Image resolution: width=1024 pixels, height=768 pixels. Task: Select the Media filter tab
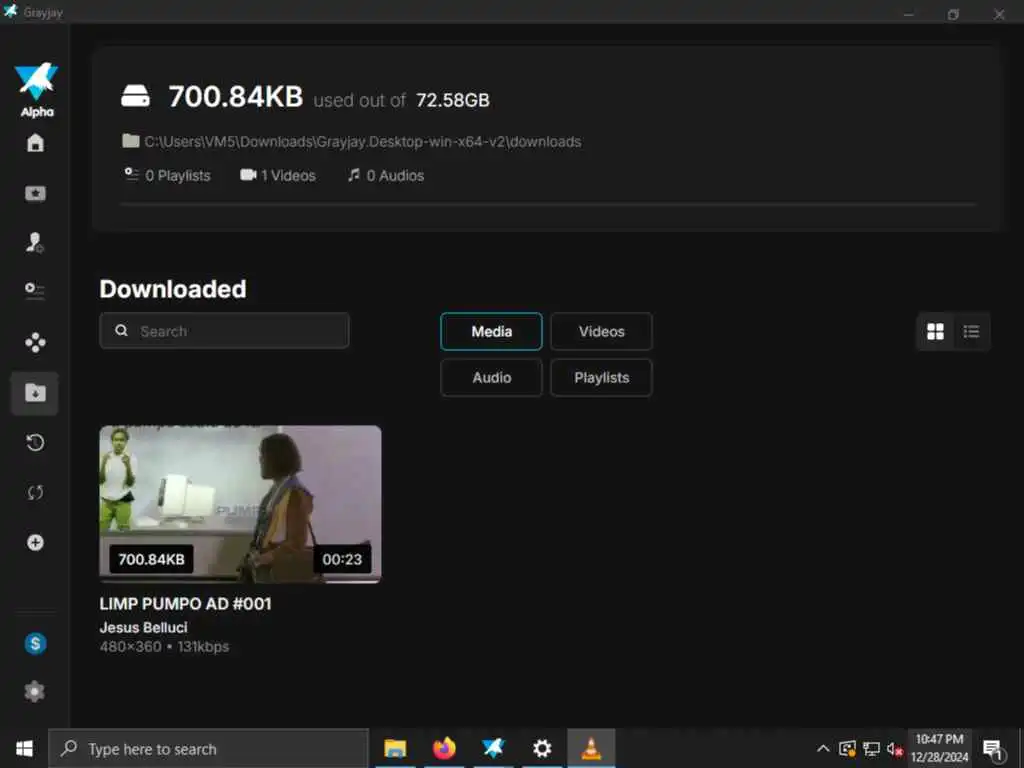(x=491, y=331)
